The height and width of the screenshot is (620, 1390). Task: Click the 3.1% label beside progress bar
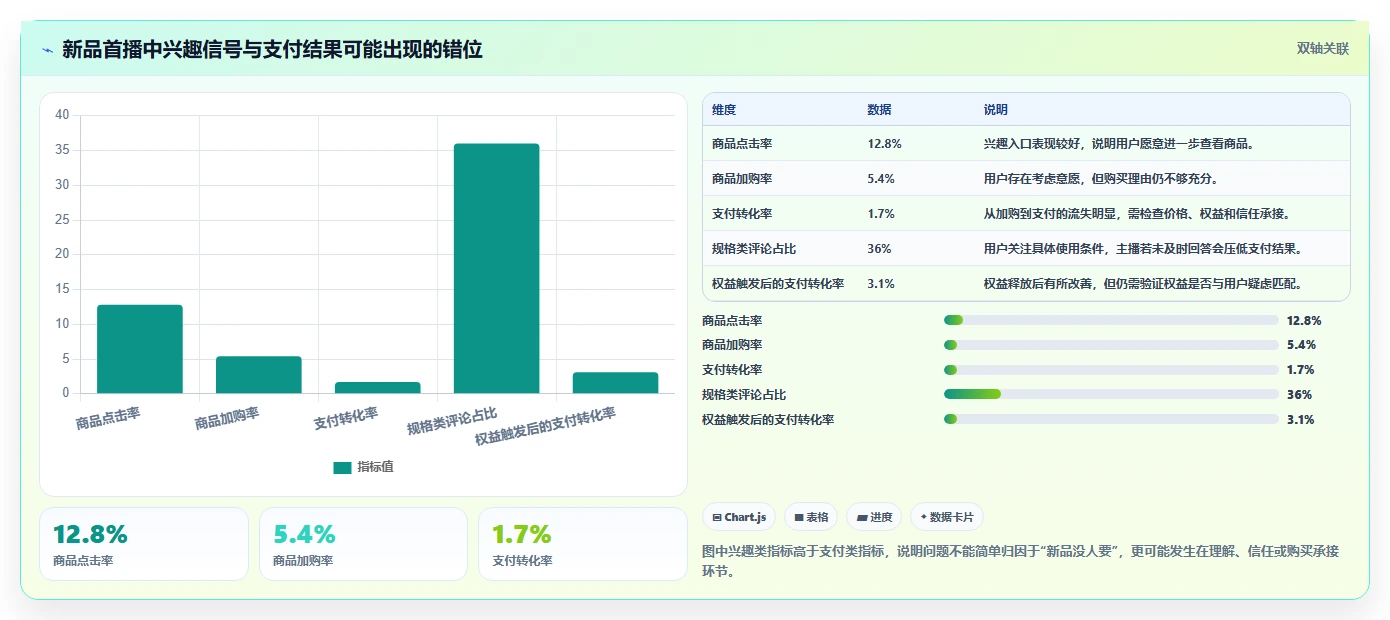click(1301, 420)
